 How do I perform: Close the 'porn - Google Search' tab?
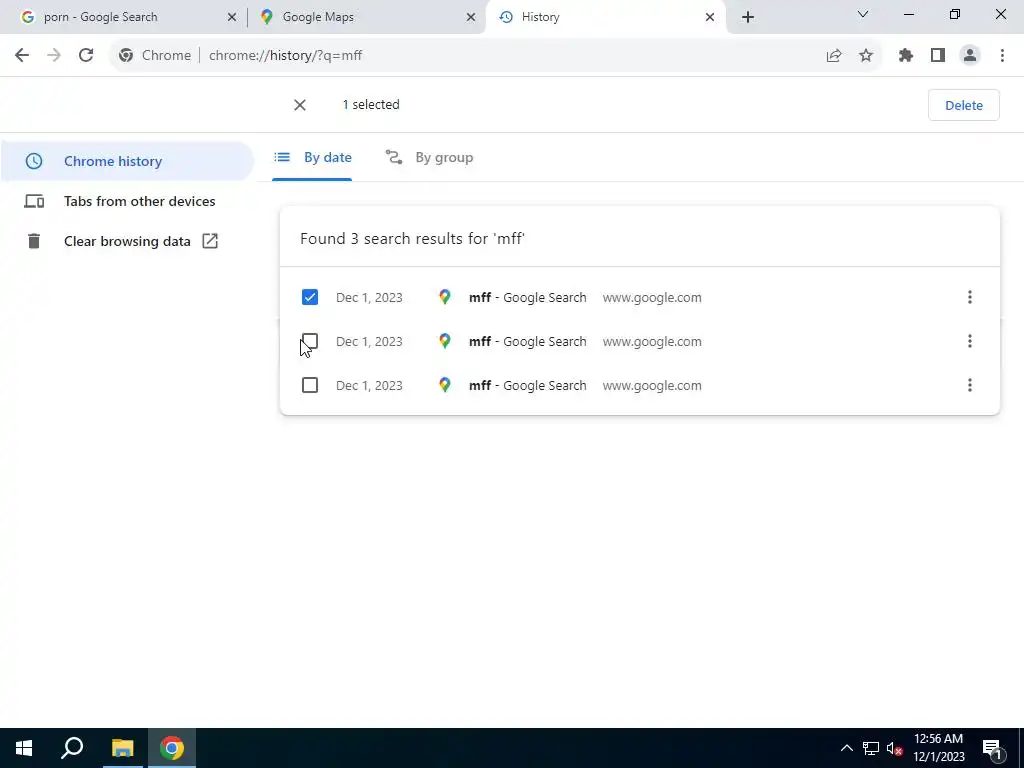point(232,17)
